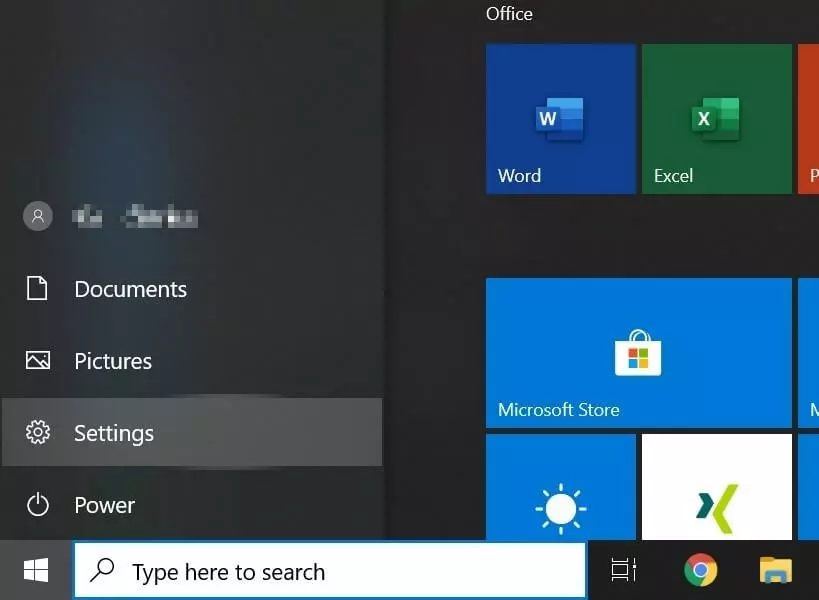The height and width of the screenshot is (600, 819).
Task: Select Pictures in the Start sidebar
Action: (113, 362)
